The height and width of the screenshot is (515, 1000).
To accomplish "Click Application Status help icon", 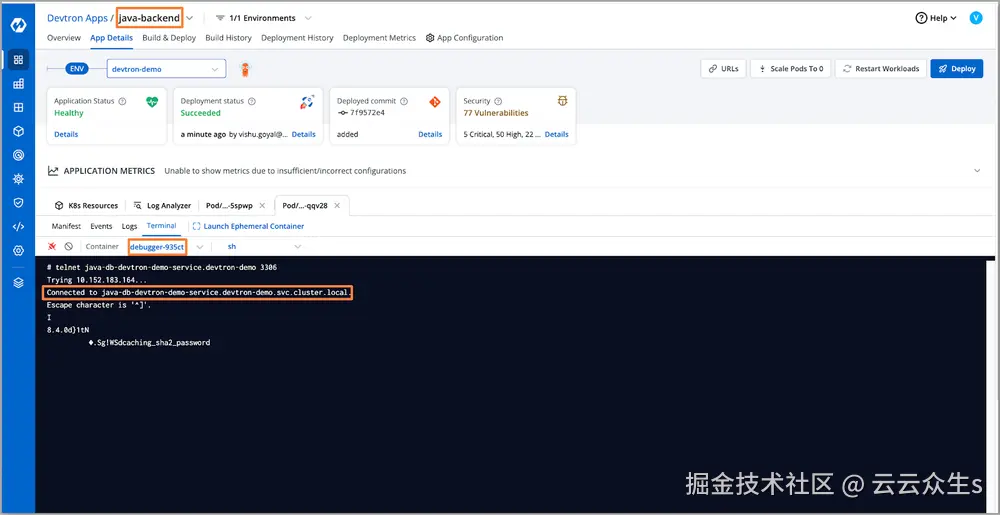I will point(122,101).
